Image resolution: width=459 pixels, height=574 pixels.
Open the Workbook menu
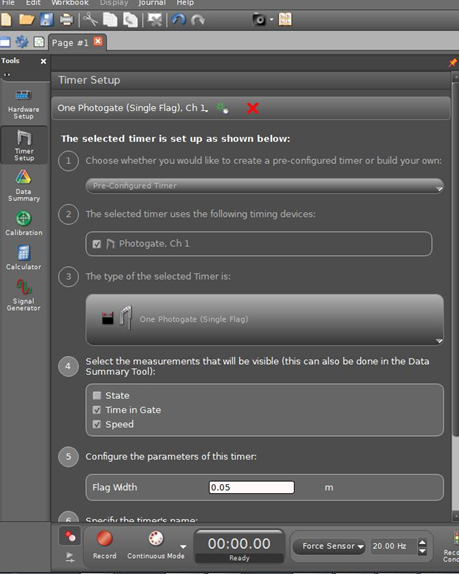tap(70, 3)
